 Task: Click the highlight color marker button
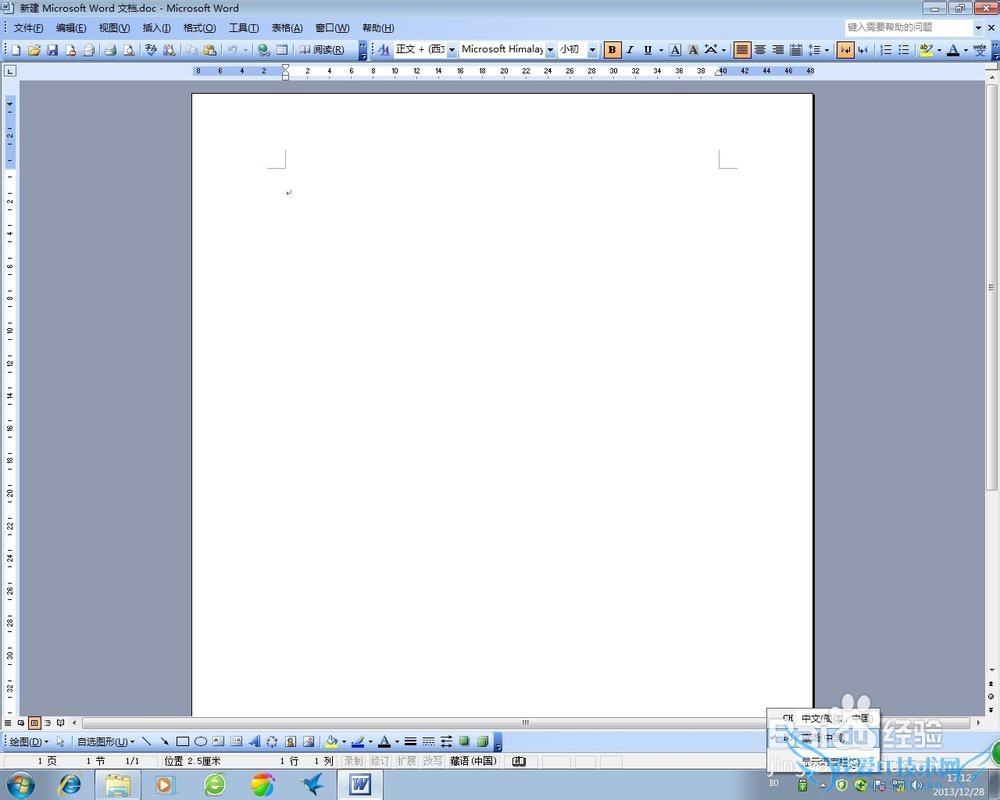pyautogui.click(x=927, y=50)
